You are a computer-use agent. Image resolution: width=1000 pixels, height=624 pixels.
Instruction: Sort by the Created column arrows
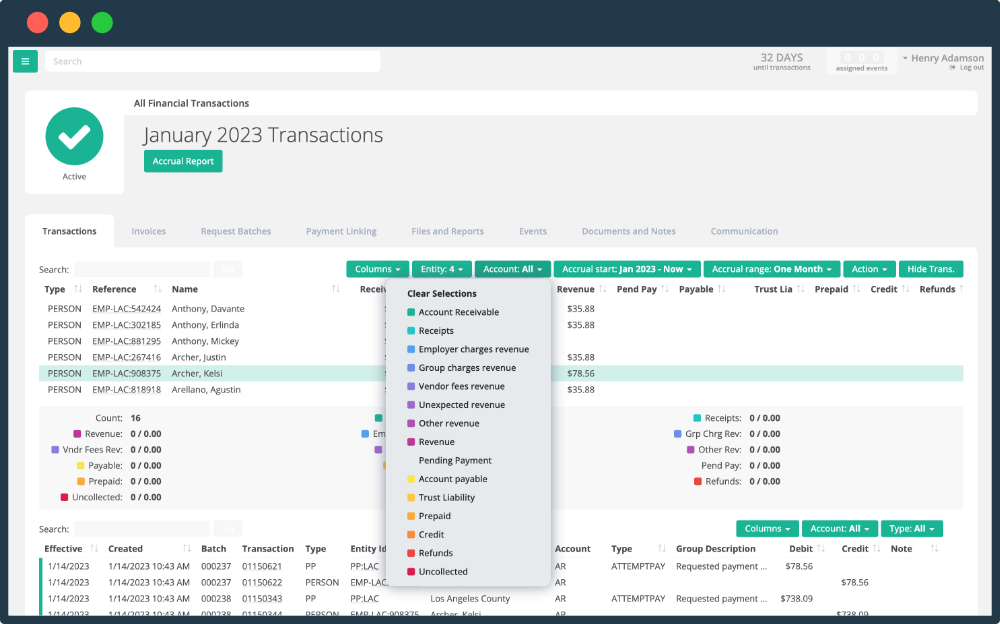pos(186,549)
